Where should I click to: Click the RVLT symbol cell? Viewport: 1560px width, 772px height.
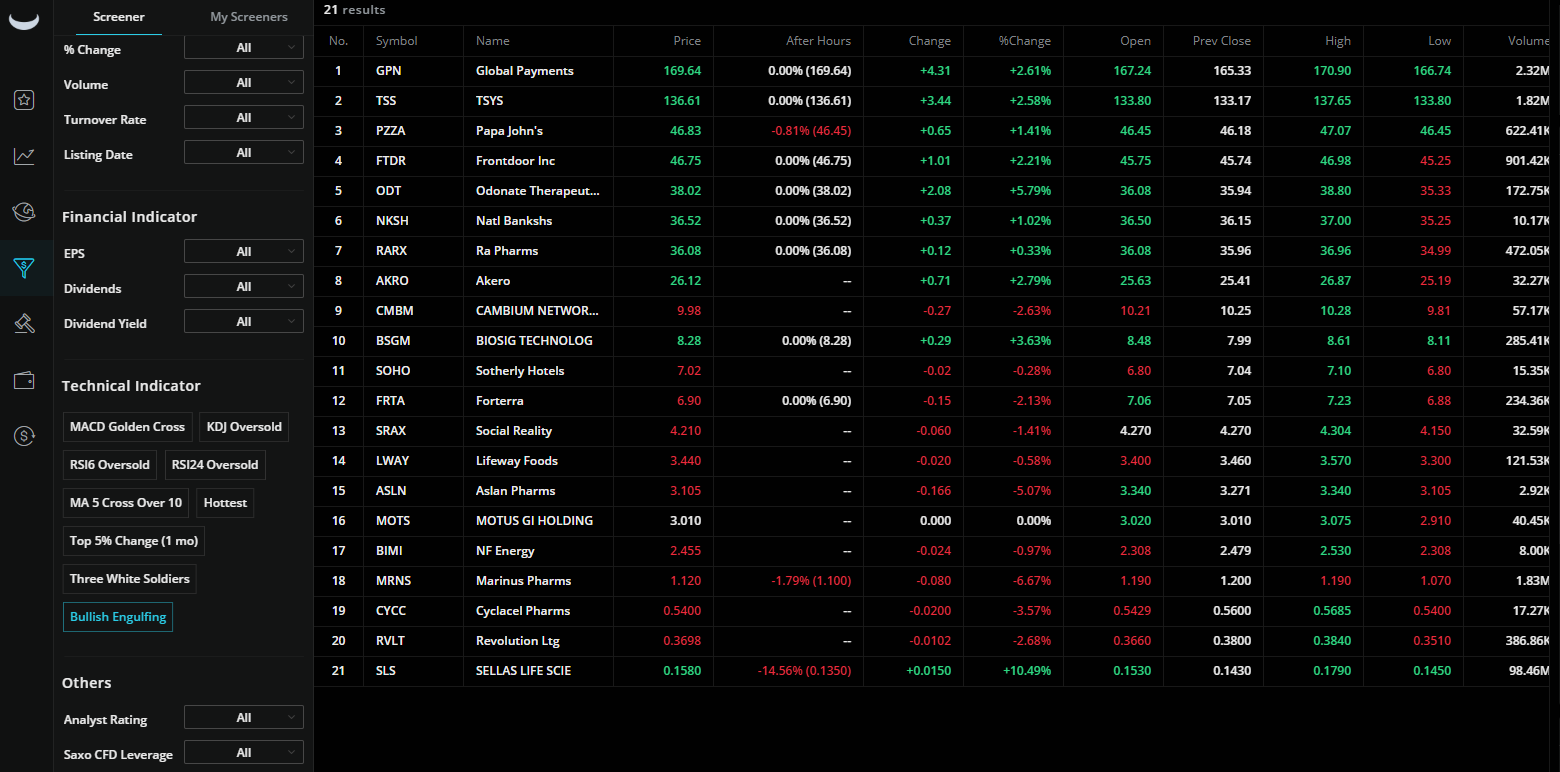click(x=391, y=641)
